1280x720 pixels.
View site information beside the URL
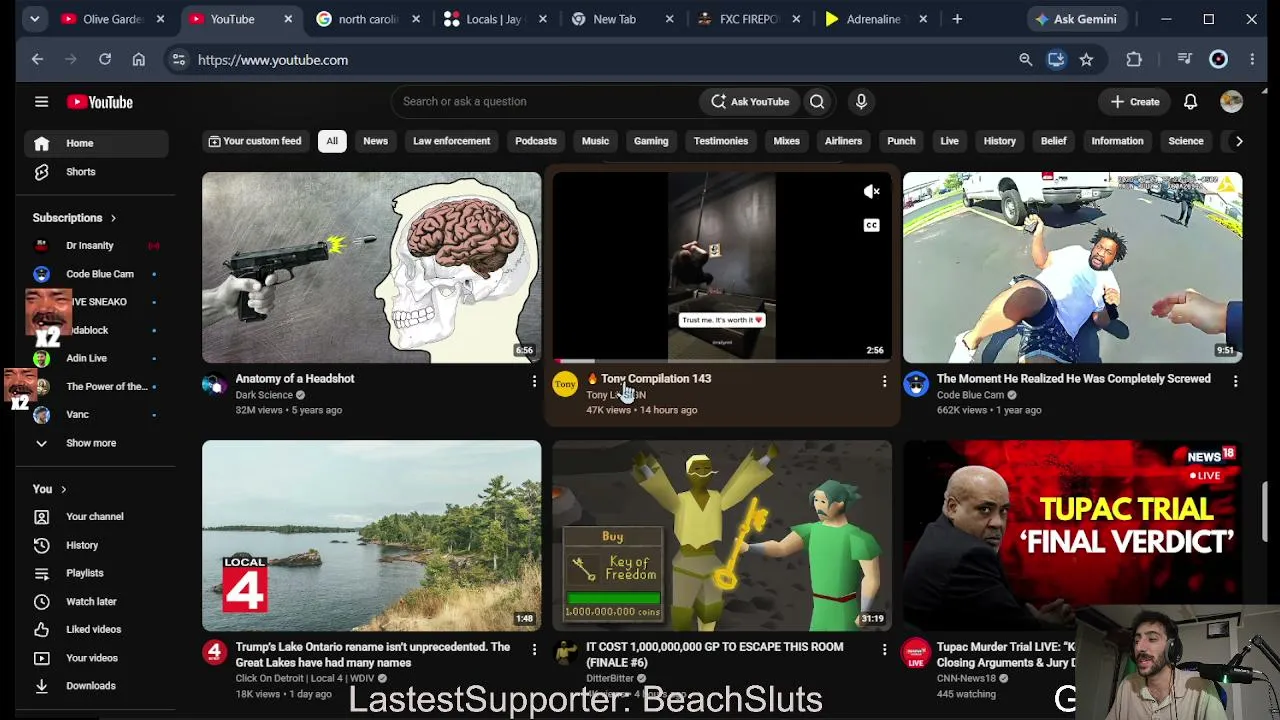point(178,60)
